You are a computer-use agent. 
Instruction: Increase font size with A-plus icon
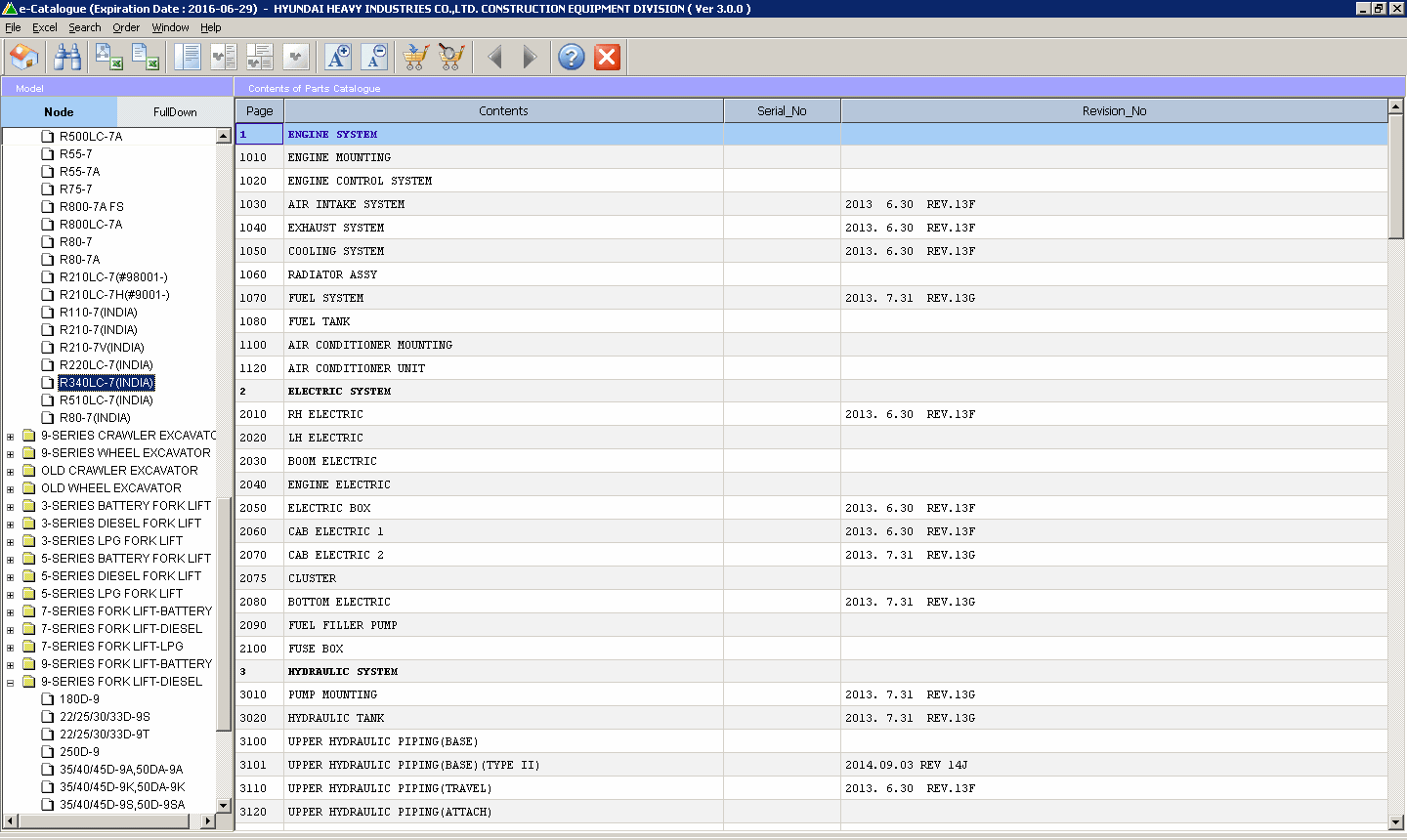pos(337,57)
